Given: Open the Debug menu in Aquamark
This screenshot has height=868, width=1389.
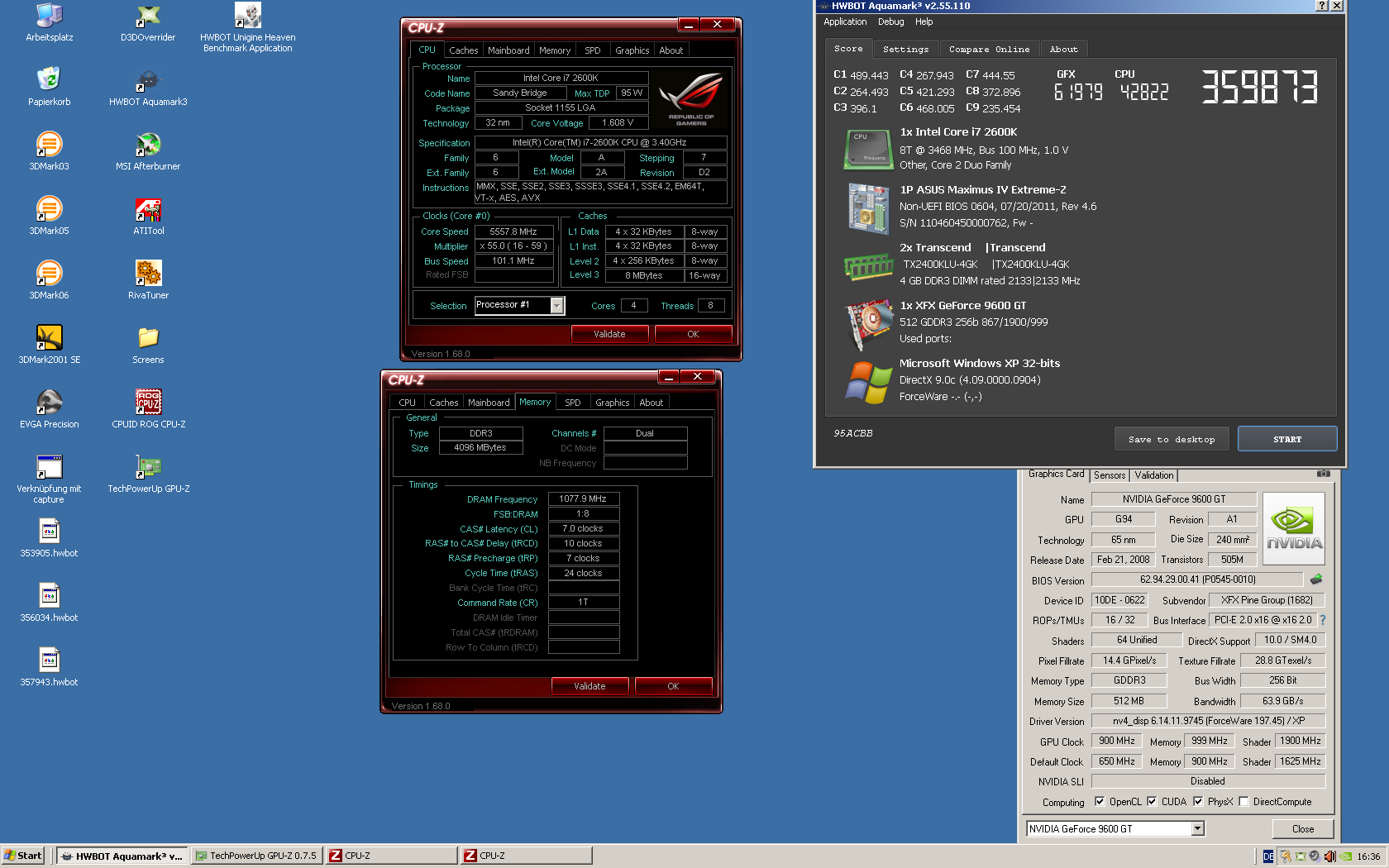Looking at the screenshot, I should [890, 21].
